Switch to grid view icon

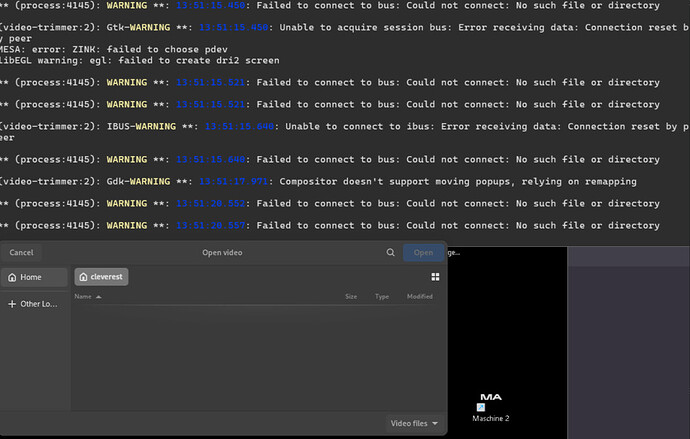tap(435, 277)
